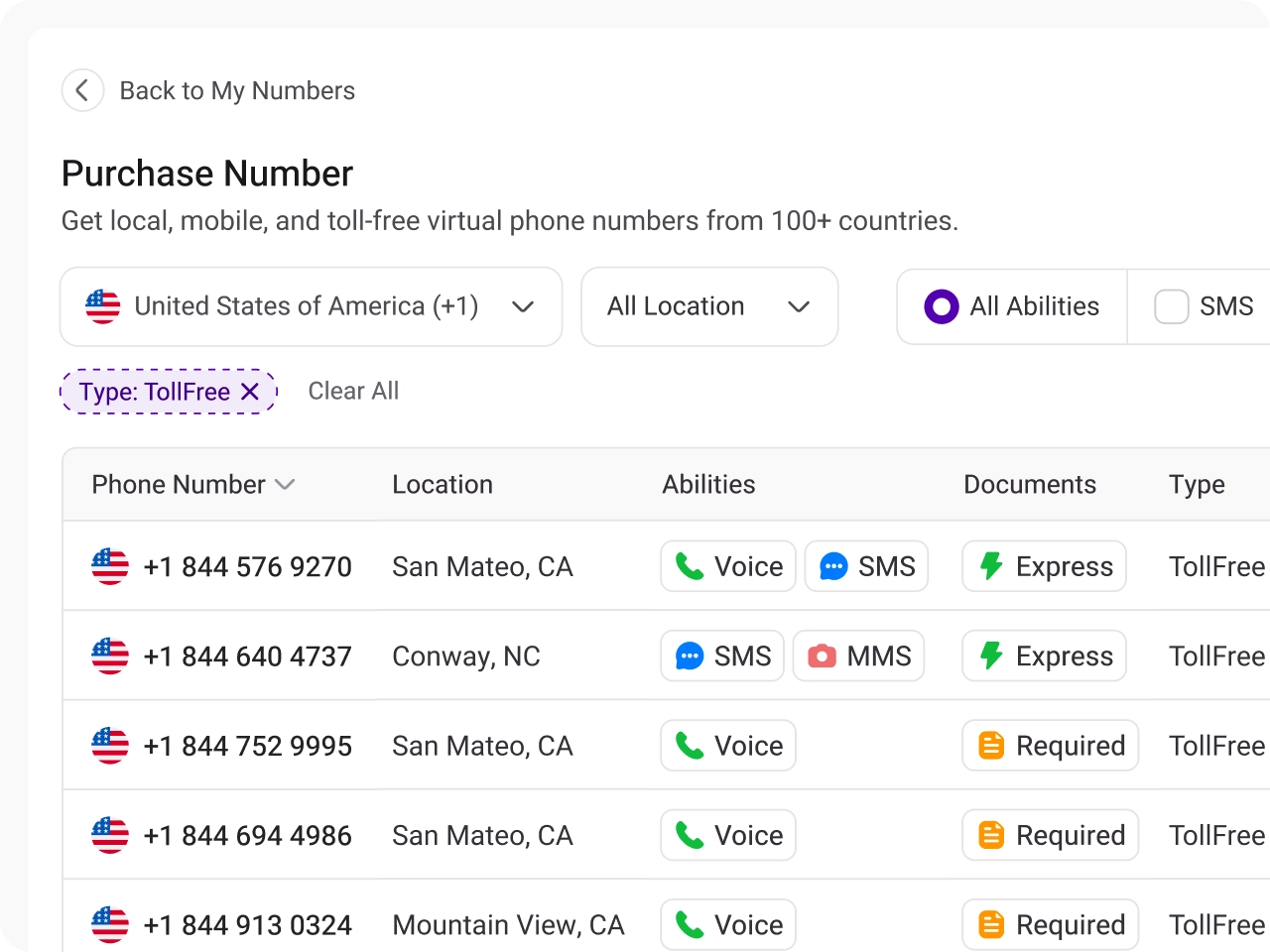This screenshot has height=952, width=1270.
Task: Click Voice badge for Mountain View row
Action: (x=728, y=924)
